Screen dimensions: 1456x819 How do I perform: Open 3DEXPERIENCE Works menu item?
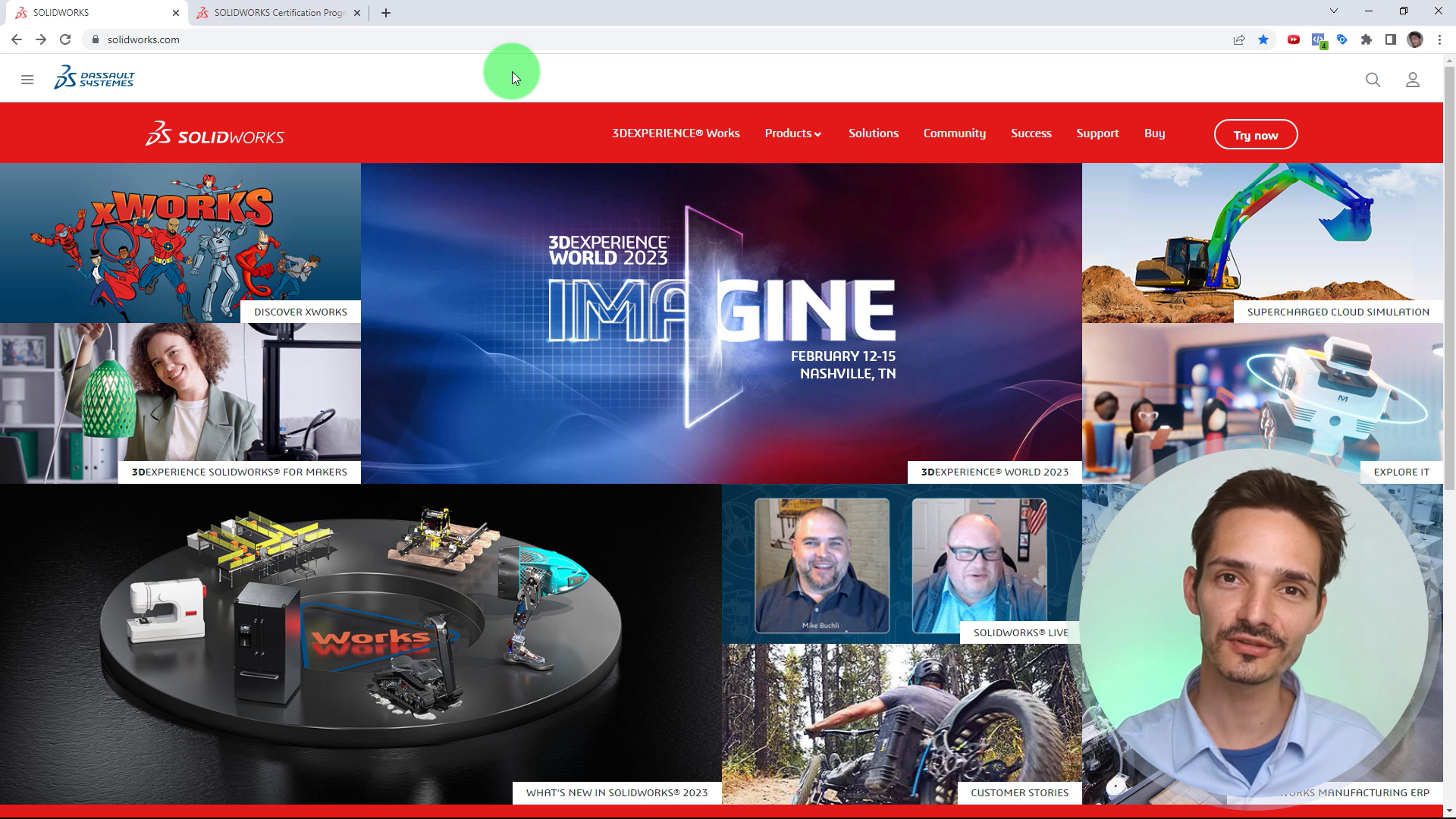tap(676, 133)
